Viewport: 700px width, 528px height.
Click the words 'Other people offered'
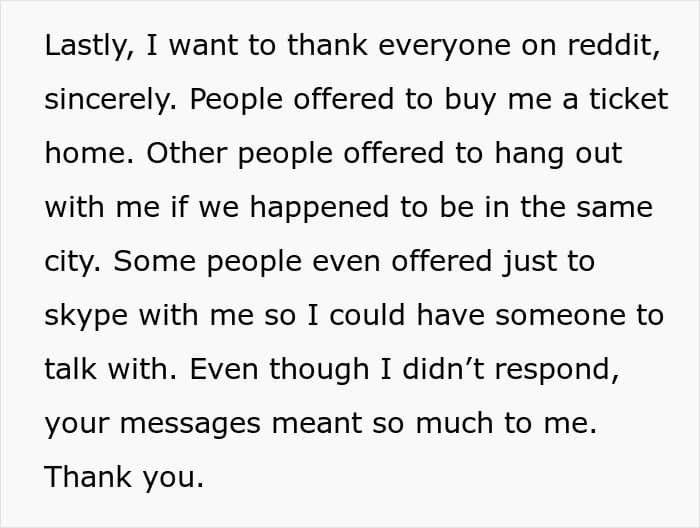(x=295, y=154)
